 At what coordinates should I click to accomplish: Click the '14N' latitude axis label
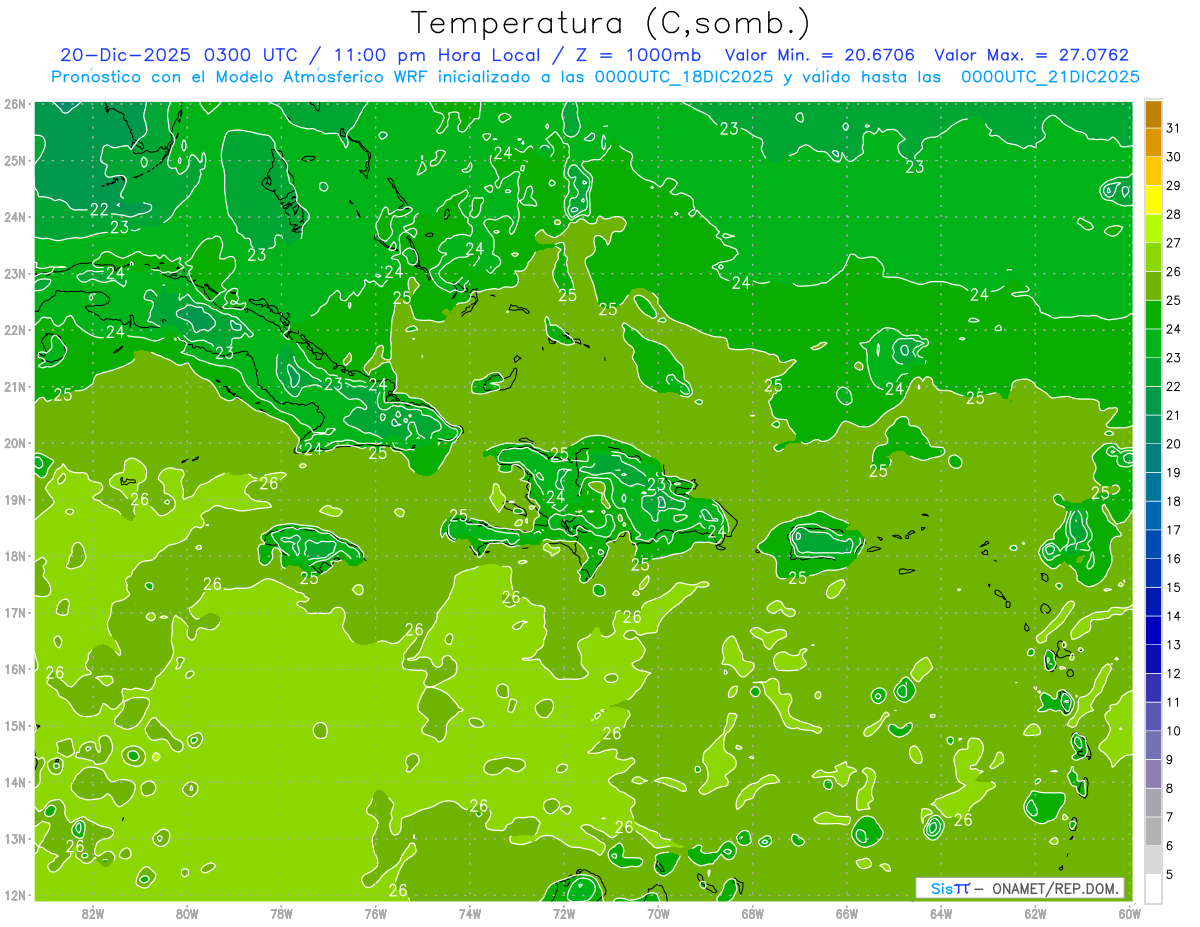pyautogui.click(x=15, y=782)
